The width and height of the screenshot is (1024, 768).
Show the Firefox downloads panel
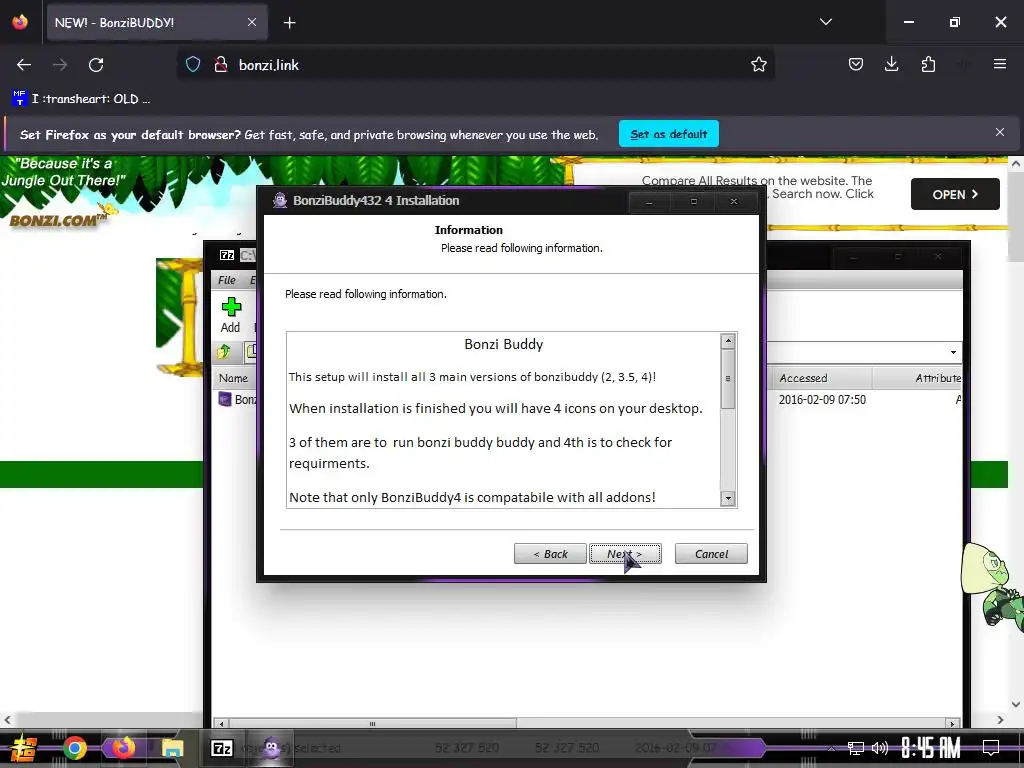[x=891, y=64]
